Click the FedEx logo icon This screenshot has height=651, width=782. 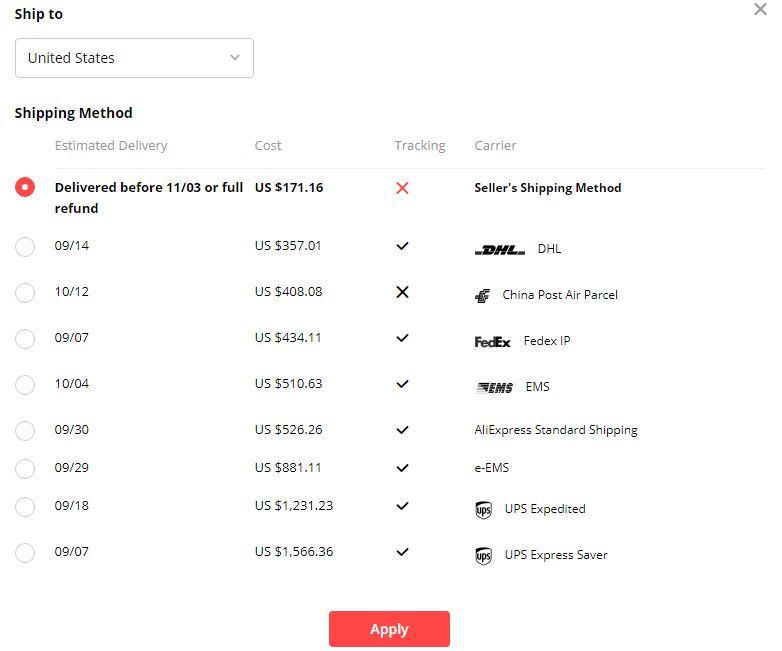(x=492, y=342)
